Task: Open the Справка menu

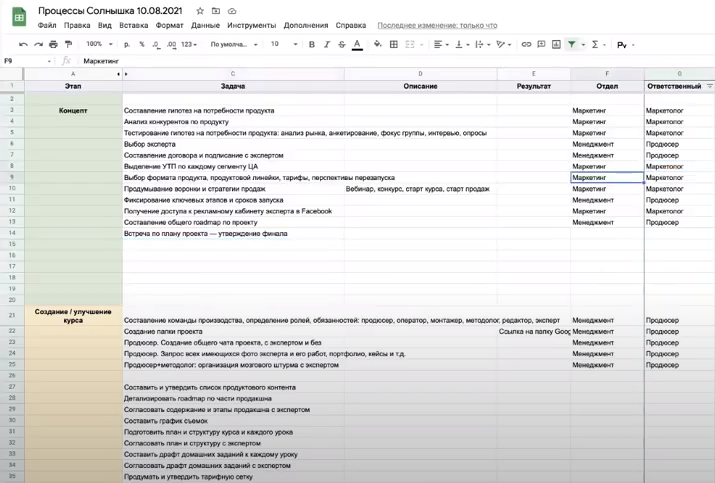Action: (x=351, y=25)
